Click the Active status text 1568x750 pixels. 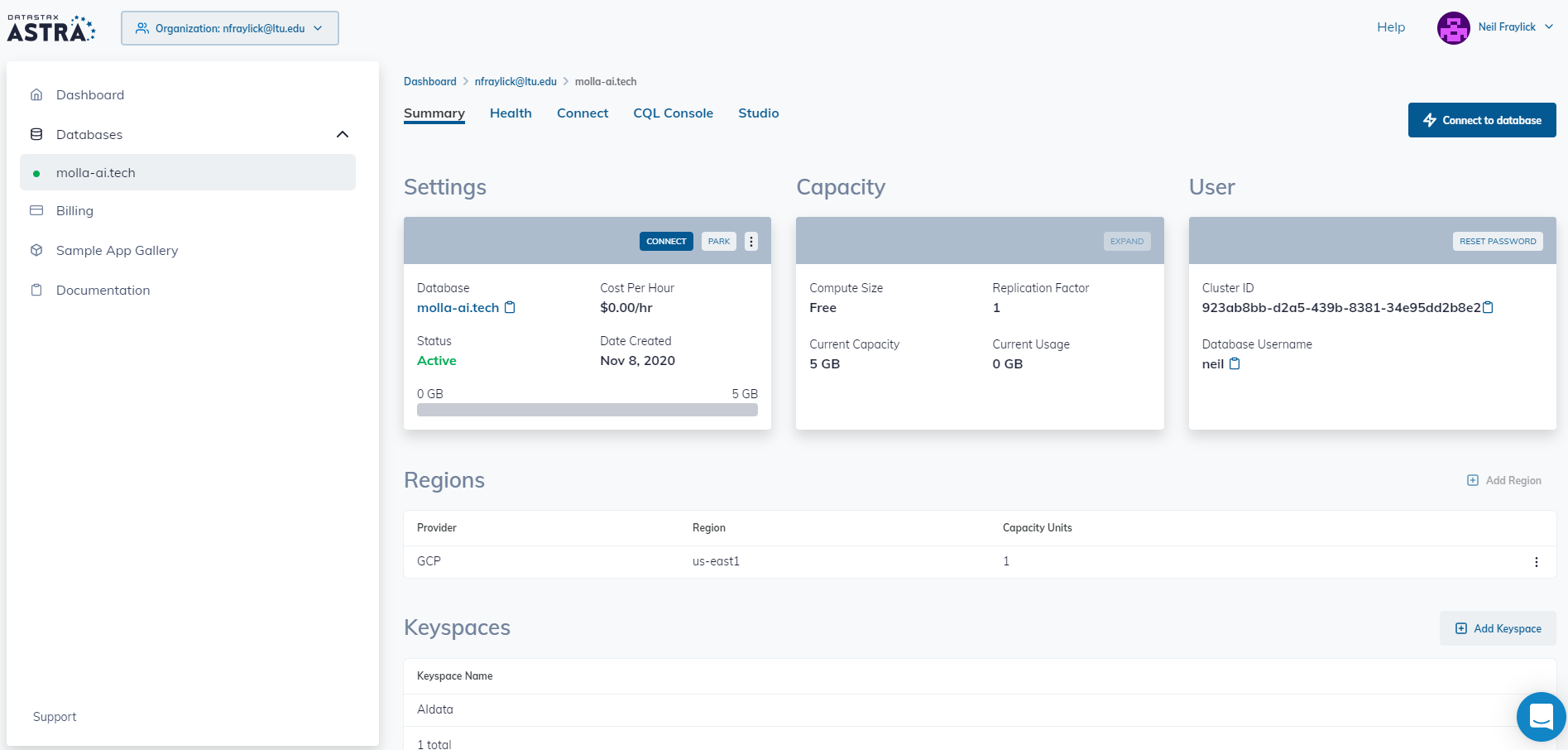pos(437,360)
